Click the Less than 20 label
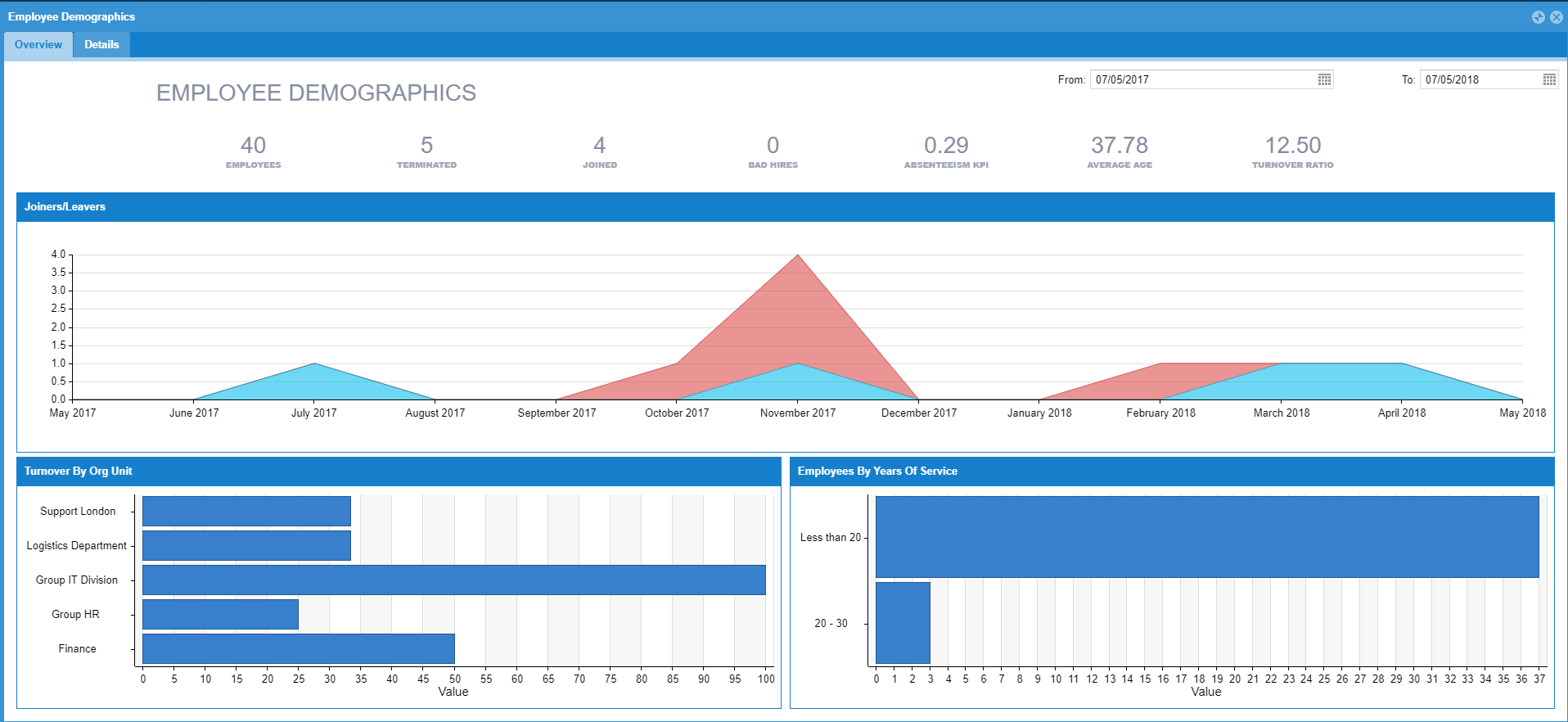 [x=831, y=538]
